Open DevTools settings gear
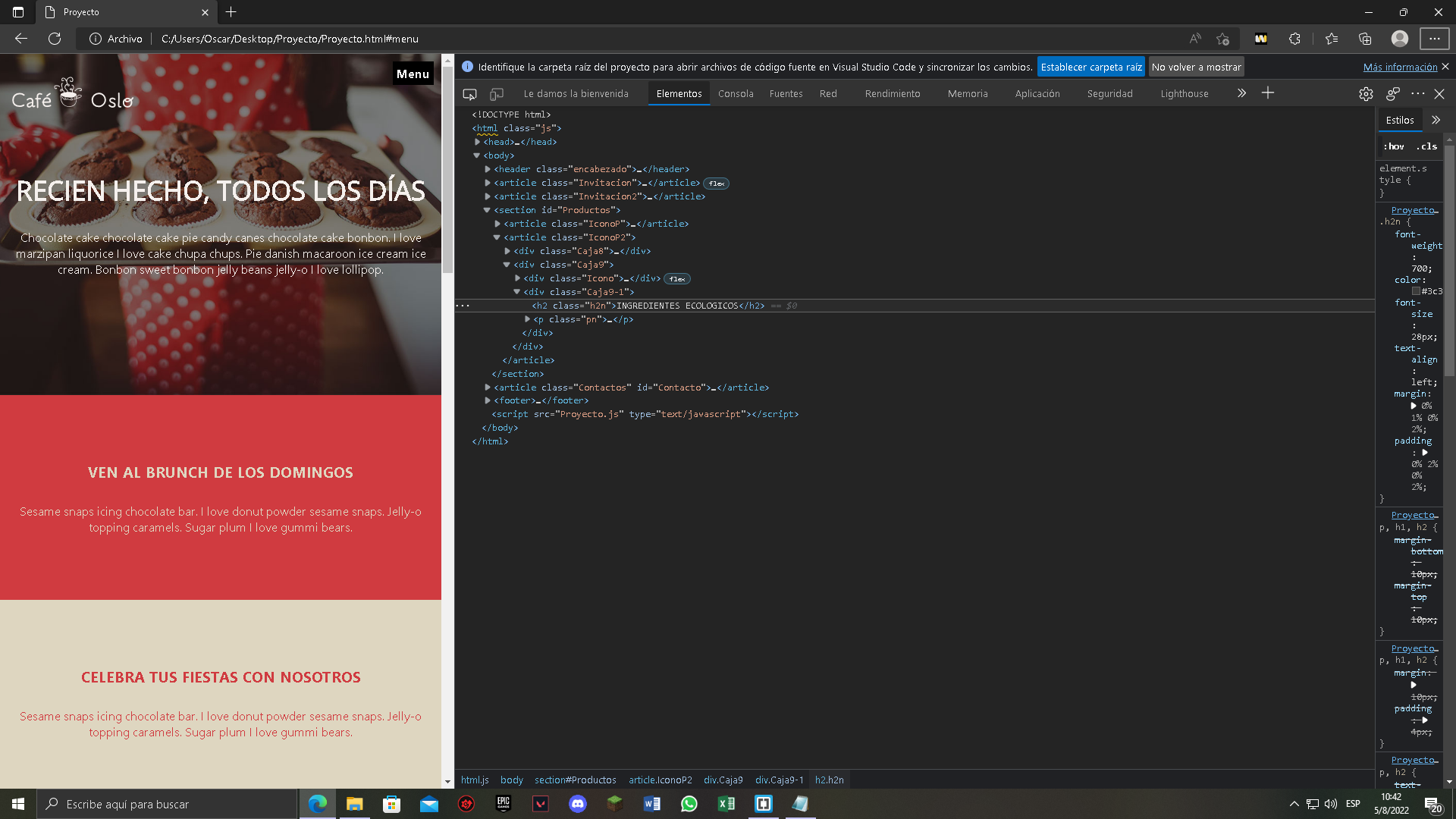1456x819 pixels. point(1366,94)
